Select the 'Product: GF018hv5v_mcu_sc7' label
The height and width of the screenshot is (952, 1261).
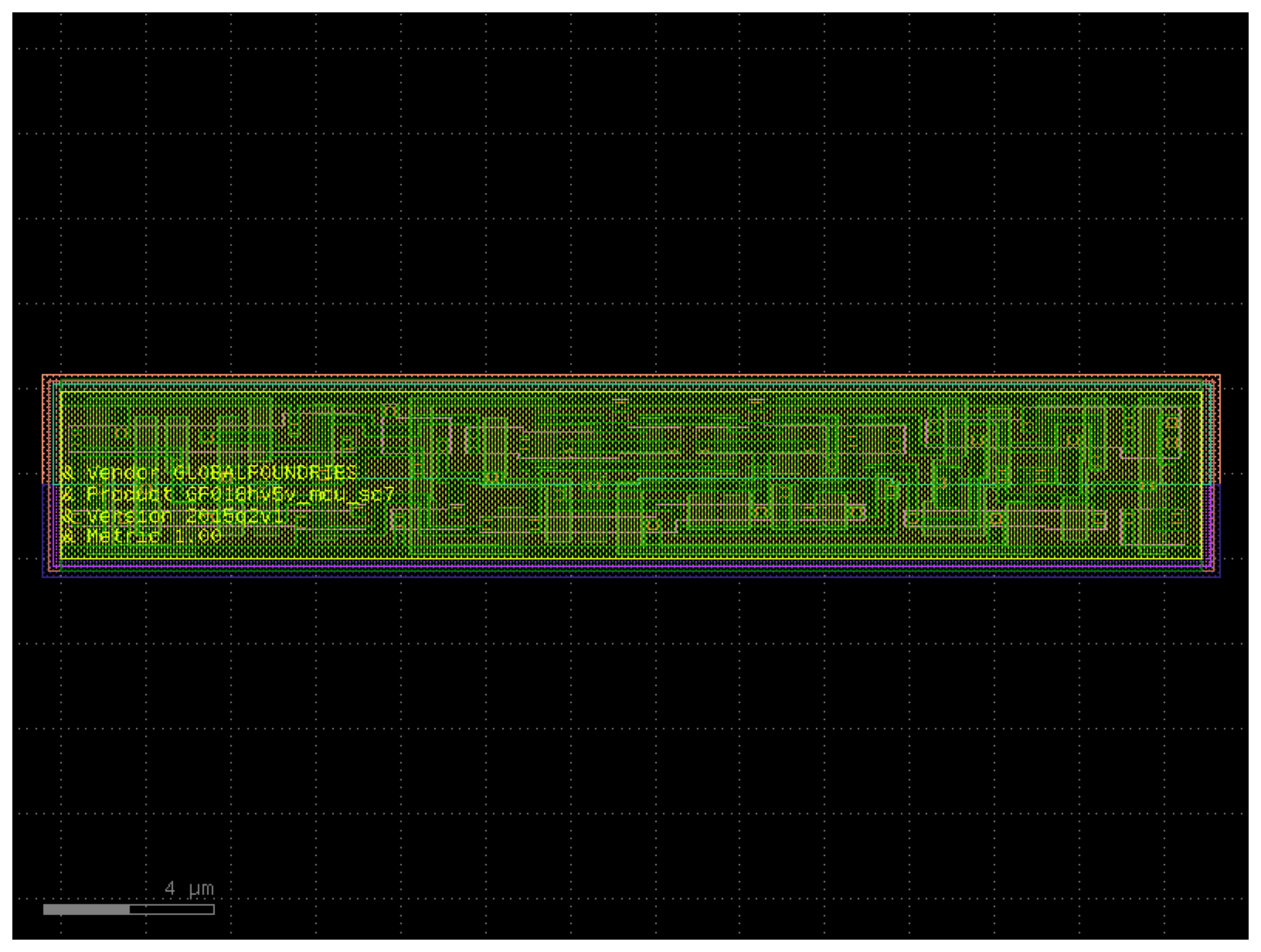pyautogui.click(x=227, y=494)
